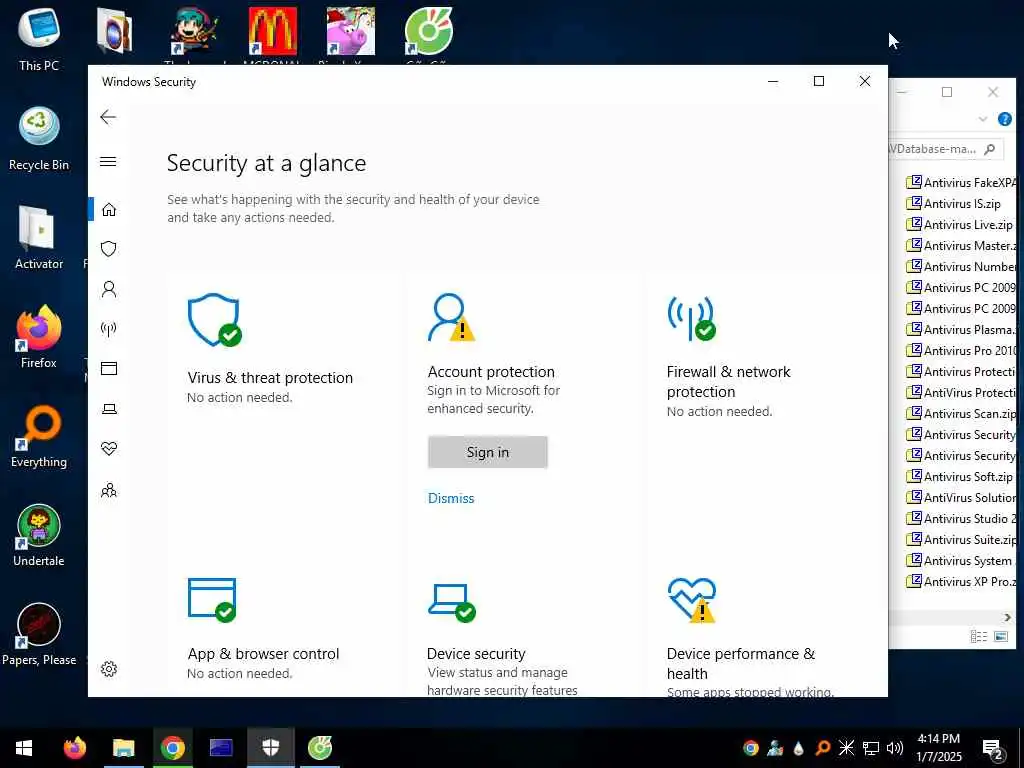Open Firewall & network protection tile icon
The image size is (1024, 768).
click(691, 318)
